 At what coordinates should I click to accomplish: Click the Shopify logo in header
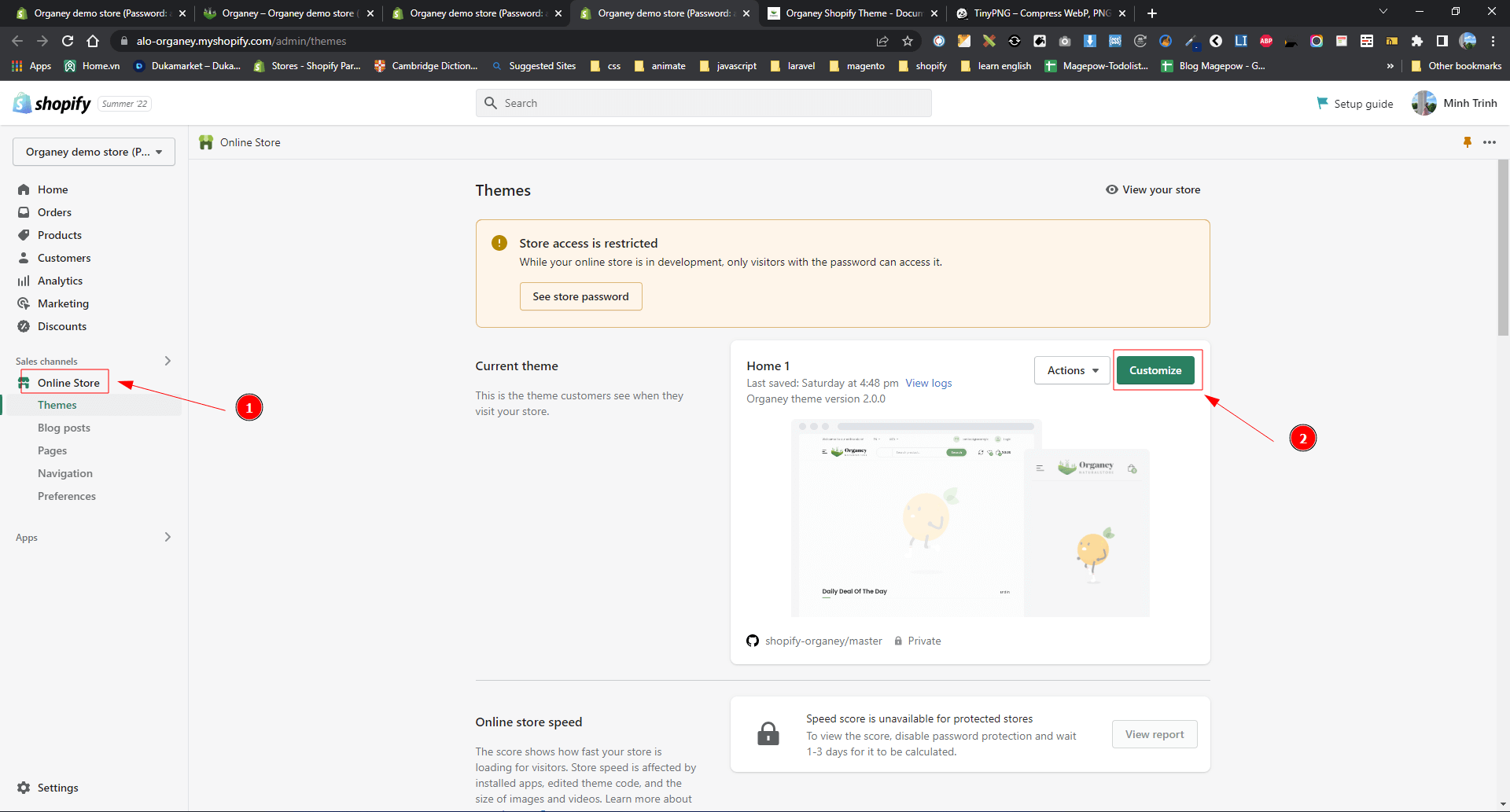click(52, 103)
